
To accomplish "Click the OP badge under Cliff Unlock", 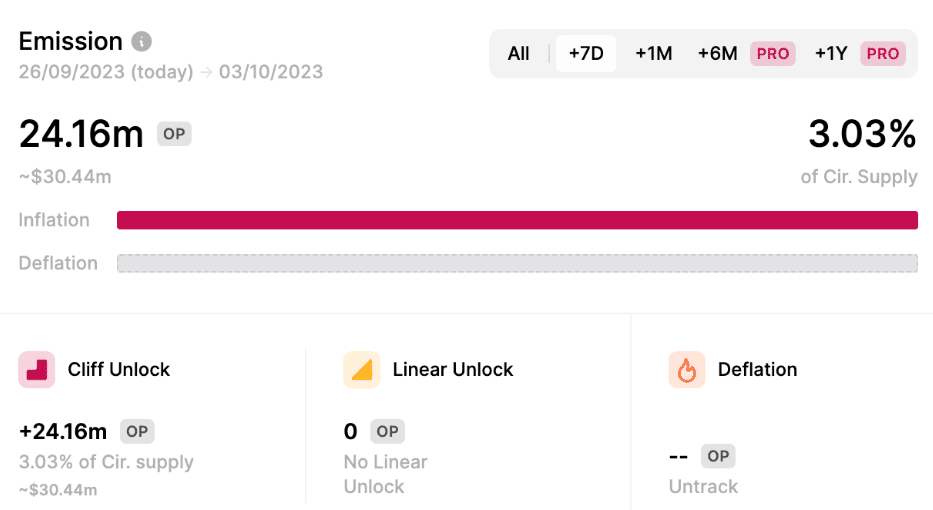I will click(137, 432).
